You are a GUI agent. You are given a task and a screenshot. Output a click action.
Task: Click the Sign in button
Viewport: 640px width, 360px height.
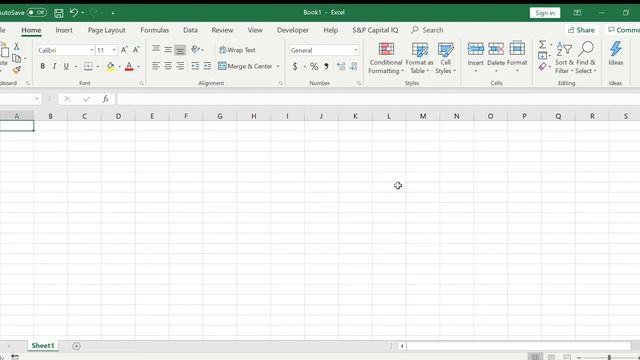(x=545, y=13)
